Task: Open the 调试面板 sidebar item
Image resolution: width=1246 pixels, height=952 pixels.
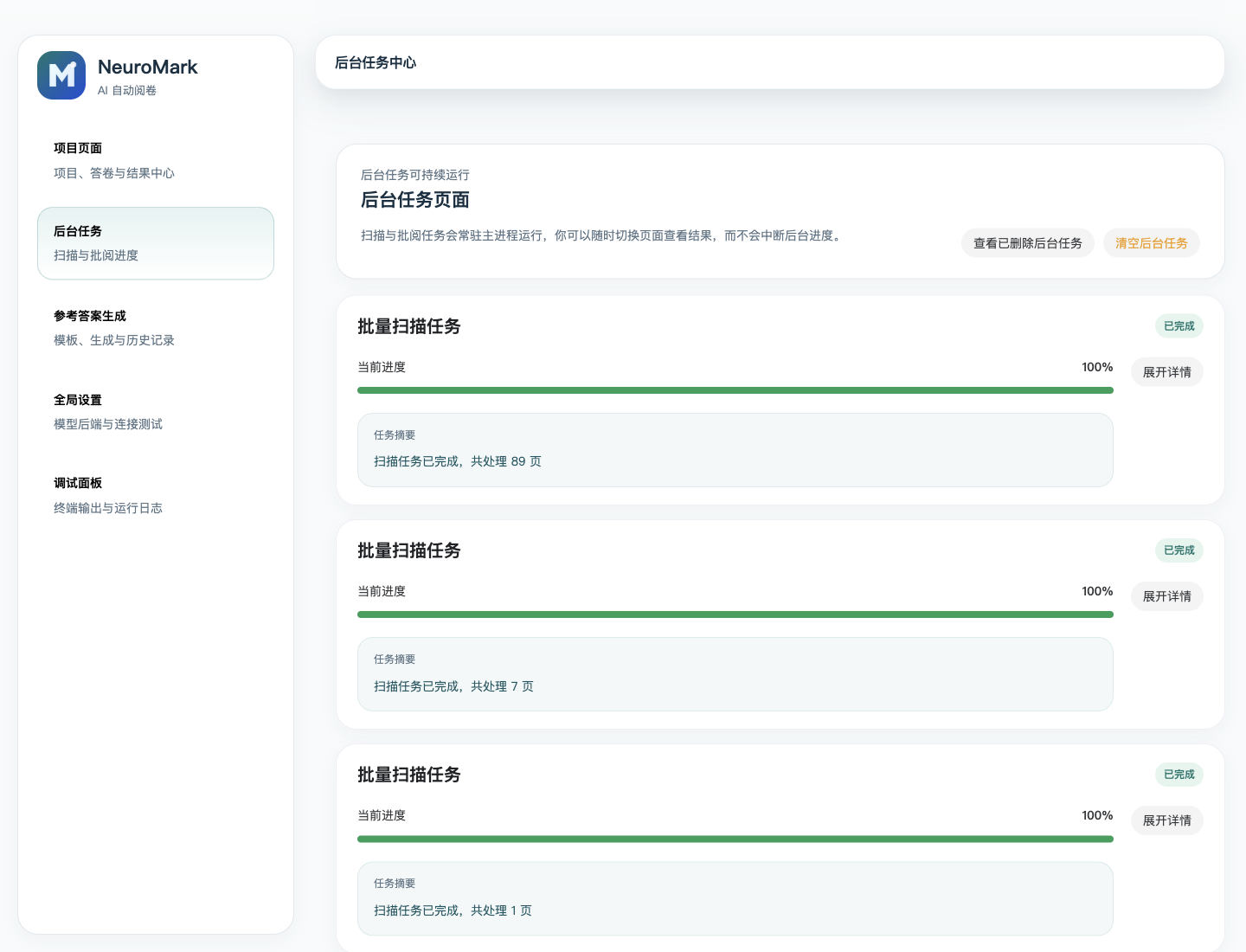Action: coord(156,495)
